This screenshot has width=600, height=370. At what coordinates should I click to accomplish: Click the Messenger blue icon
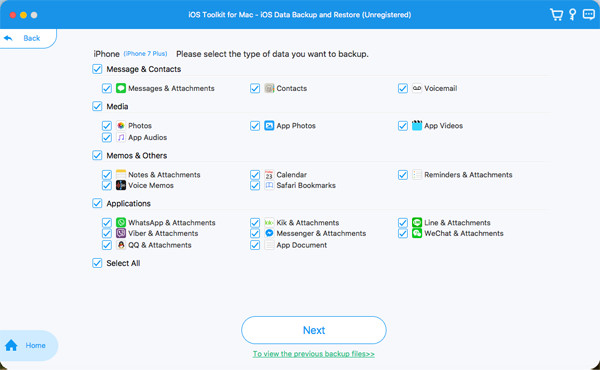click(x=269, y=233)
